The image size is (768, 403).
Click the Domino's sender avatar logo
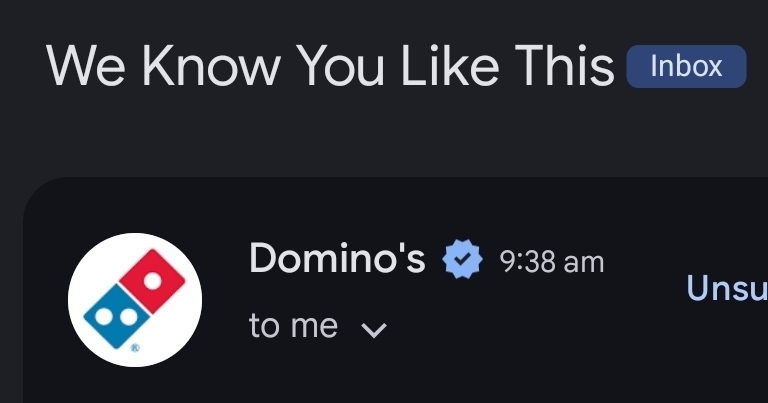click(135, 300)
